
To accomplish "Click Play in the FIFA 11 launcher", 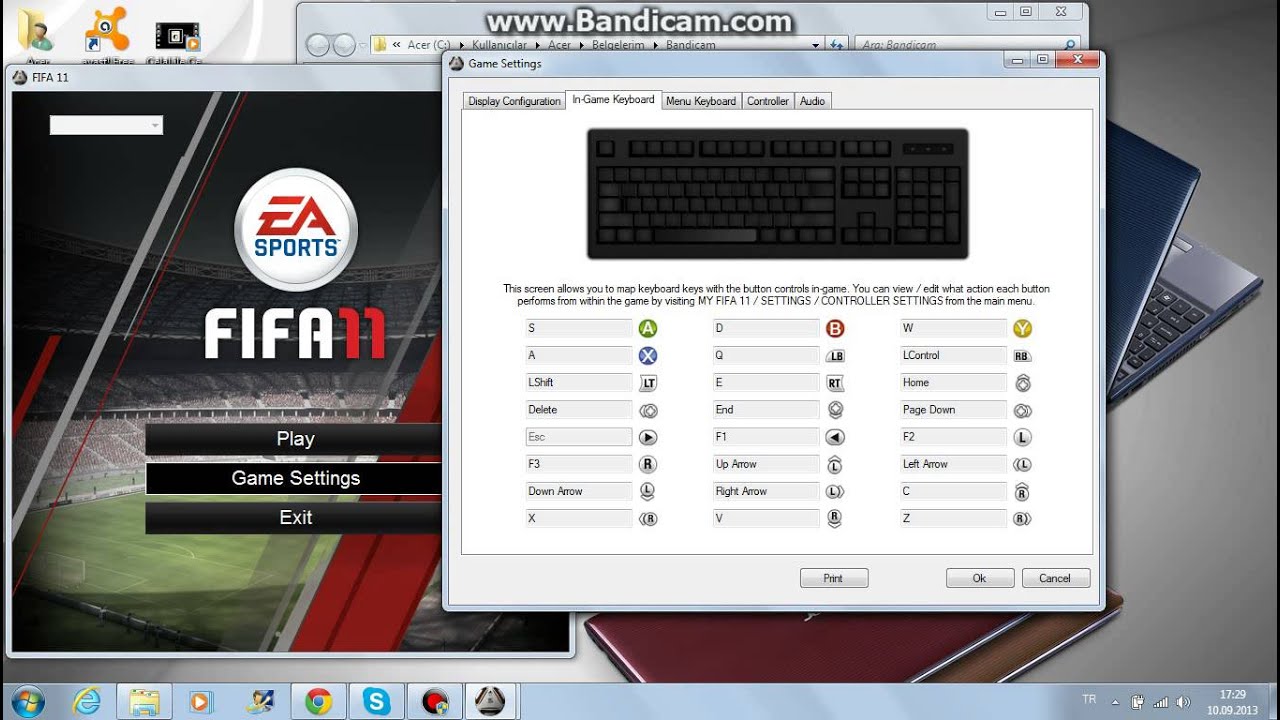I will 295,439.
